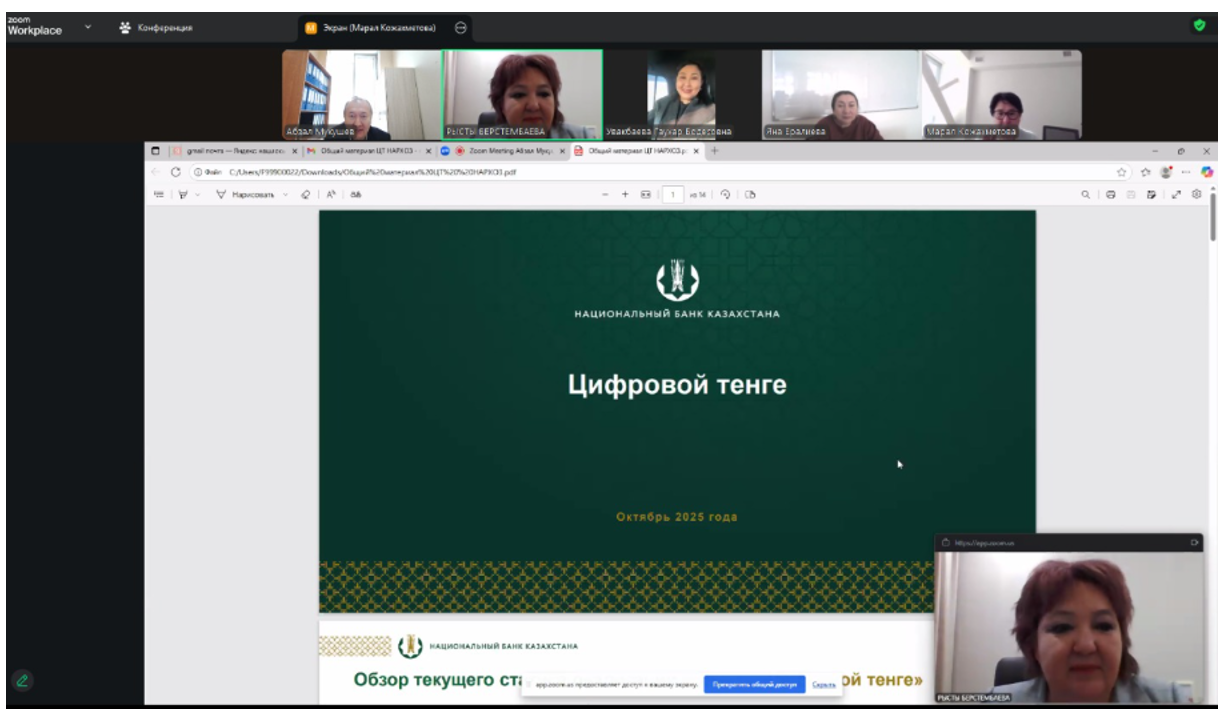Select the eraser tool in PDF toolbar
1225x715 pixels.
tap(305, 195)
